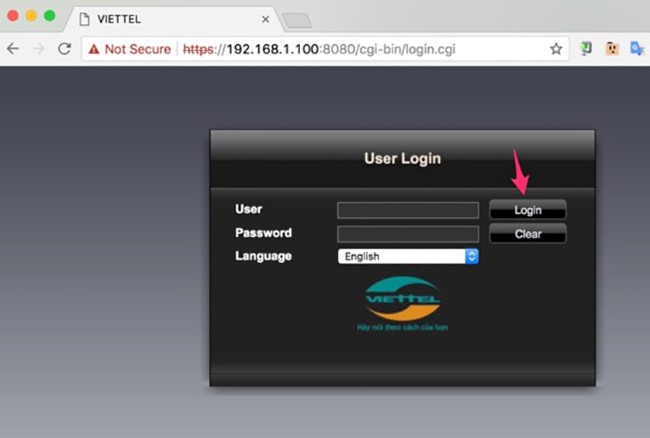Click the Not Secure warning triangle icon

(93, 48)
